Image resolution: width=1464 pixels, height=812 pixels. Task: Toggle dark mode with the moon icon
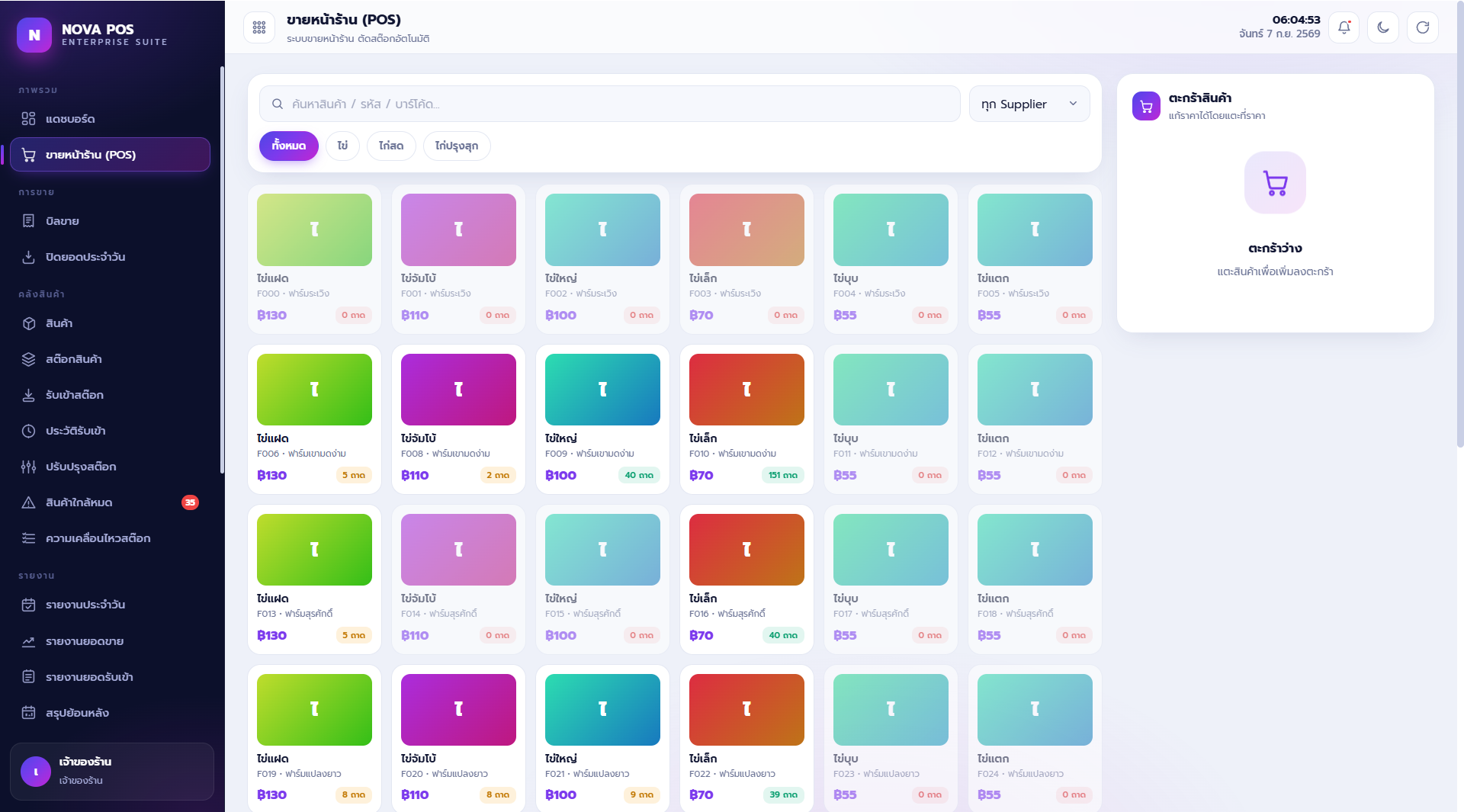tap(1383, 27)
